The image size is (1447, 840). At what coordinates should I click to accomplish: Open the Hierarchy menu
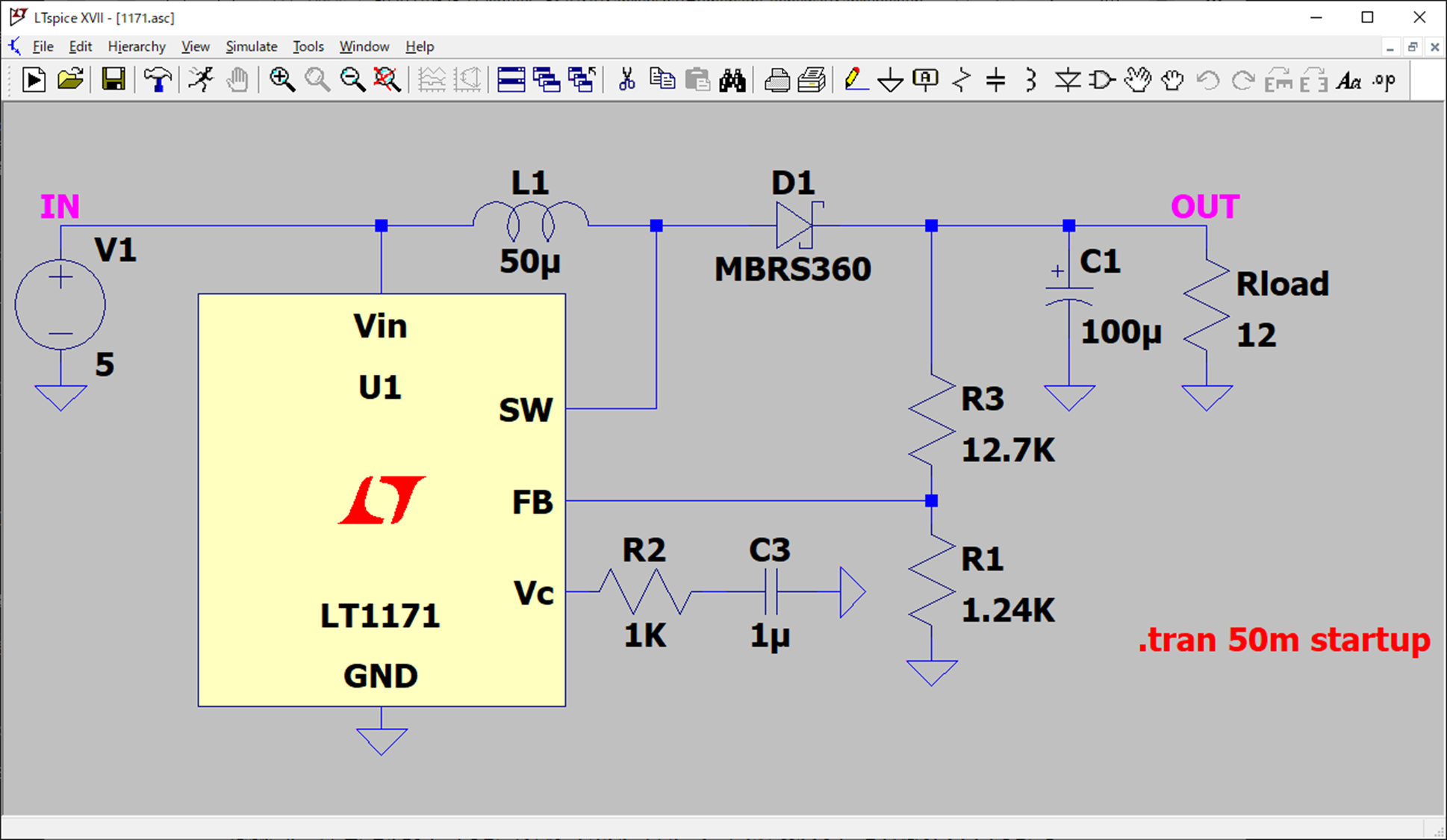[137, 46]
